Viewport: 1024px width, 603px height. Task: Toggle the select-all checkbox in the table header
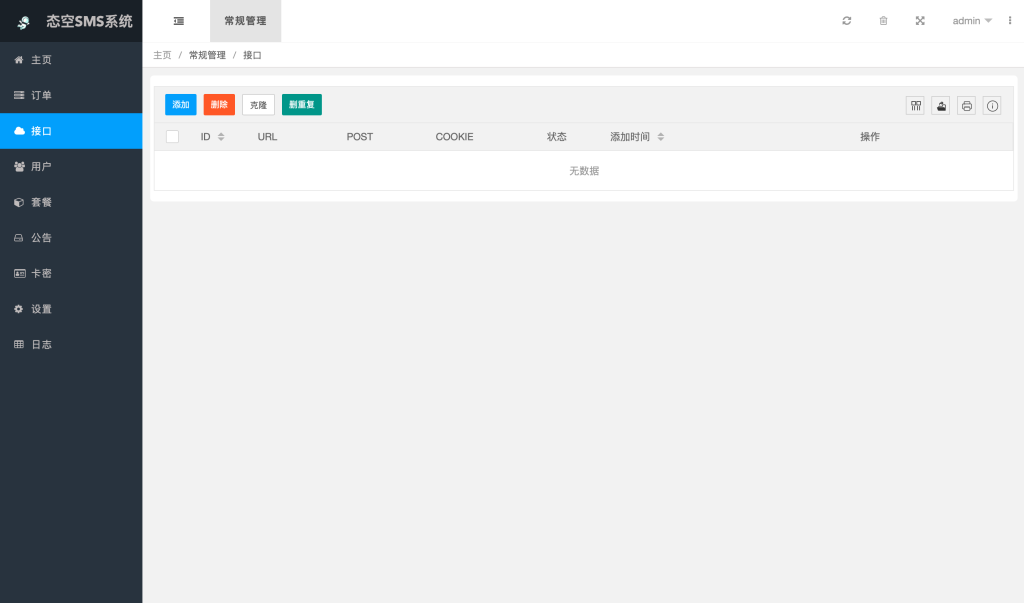click(x=172, y=137)
